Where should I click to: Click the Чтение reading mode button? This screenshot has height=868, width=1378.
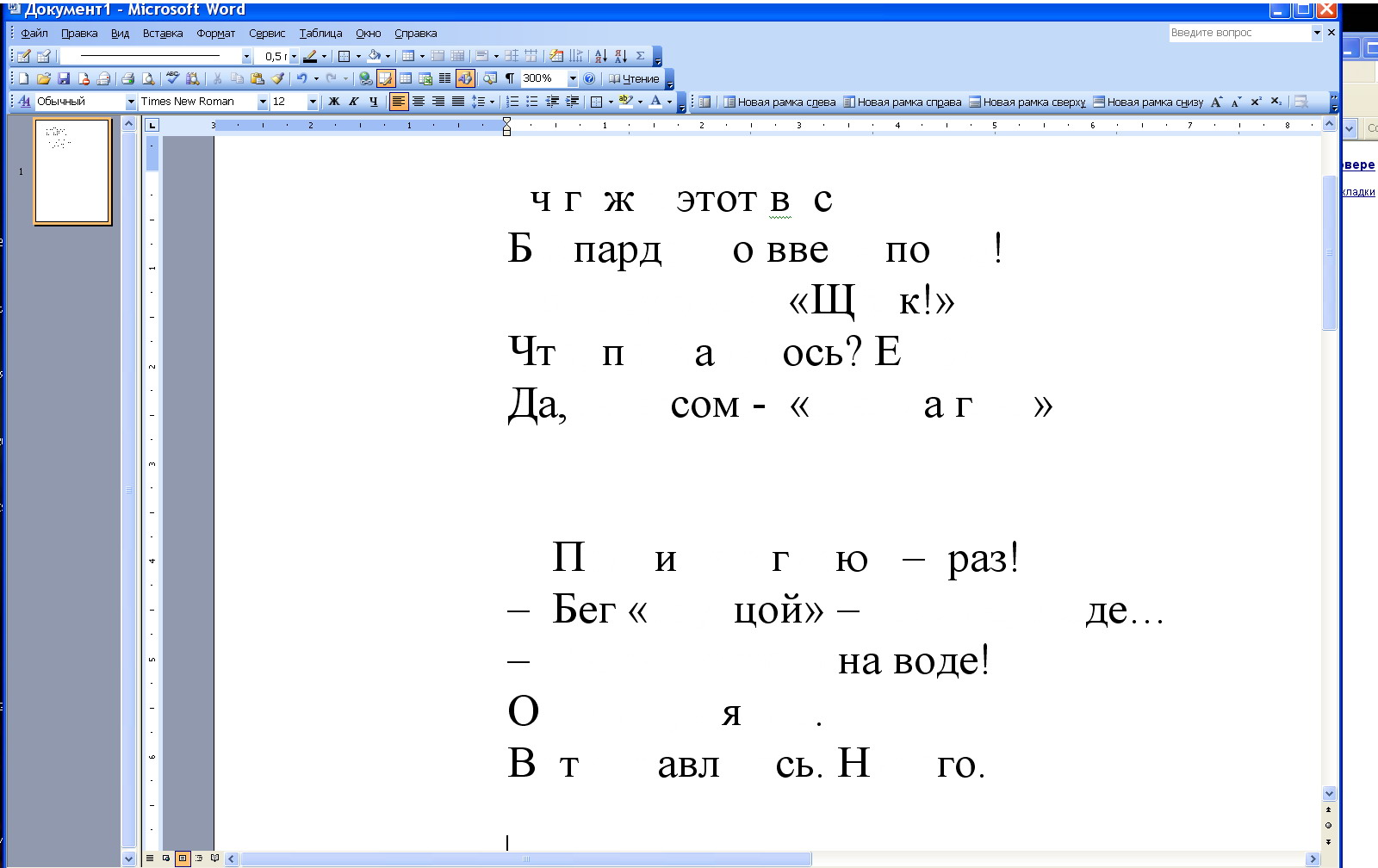point(634,78)
